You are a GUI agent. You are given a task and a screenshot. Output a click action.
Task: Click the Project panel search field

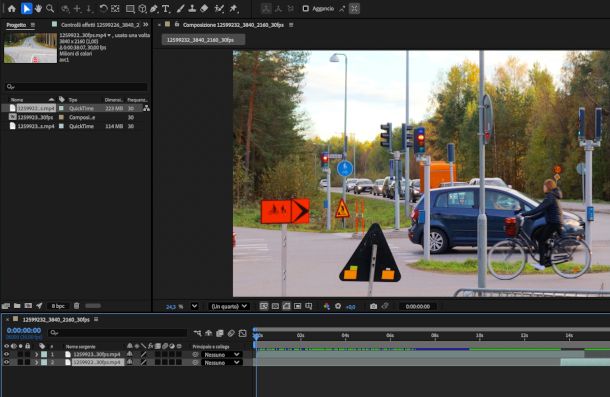(x=76, y=86)
